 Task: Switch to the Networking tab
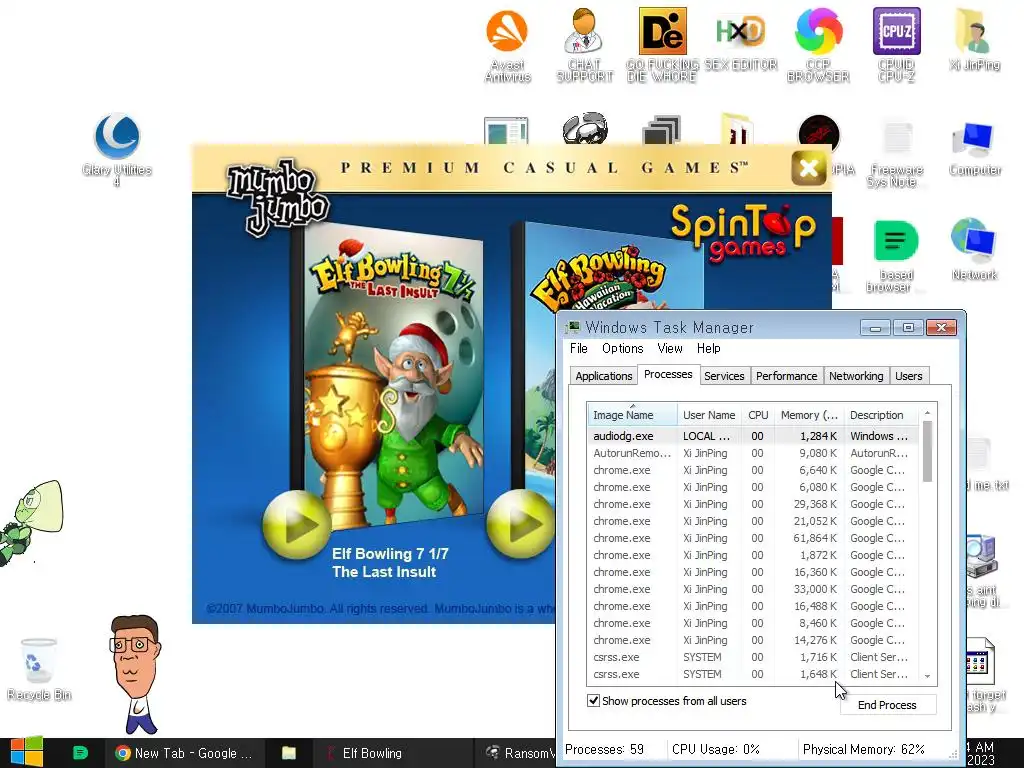[x=856, y=376]
